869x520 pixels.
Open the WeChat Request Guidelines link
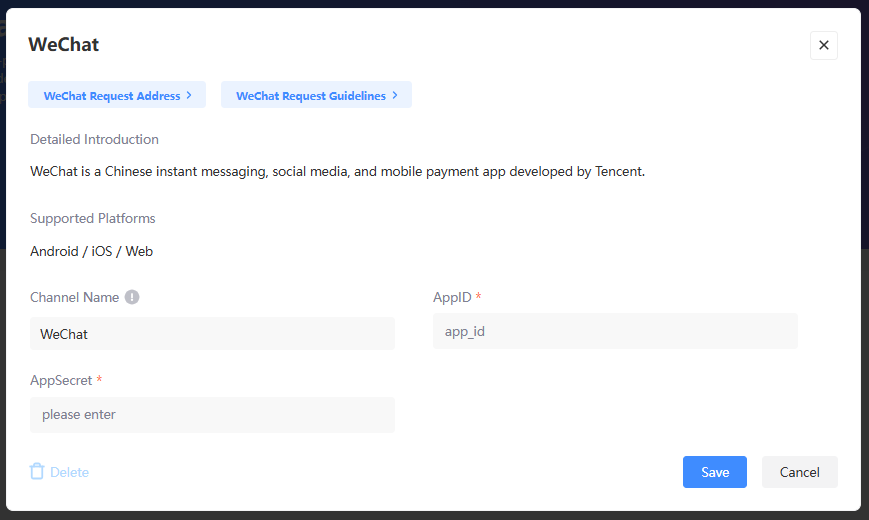pyautogui.click(x=310, y=96)
